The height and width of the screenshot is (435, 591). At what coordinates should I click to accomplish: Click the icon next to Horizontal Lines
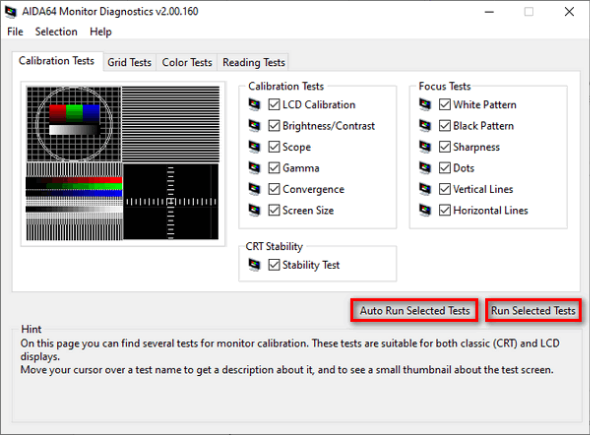[x=425, y=210]
